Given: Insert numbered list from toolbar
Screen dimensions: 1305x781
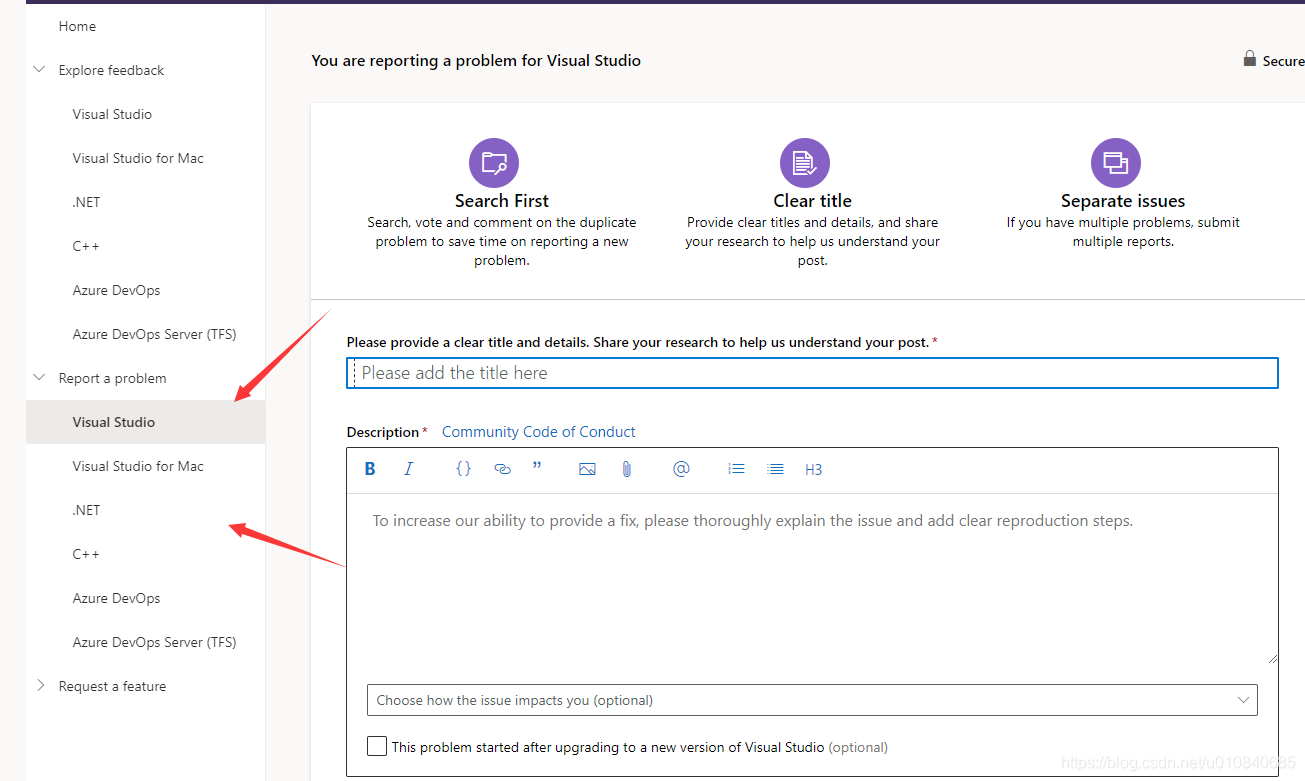Looking at the screenshot, I should (737, 468).
